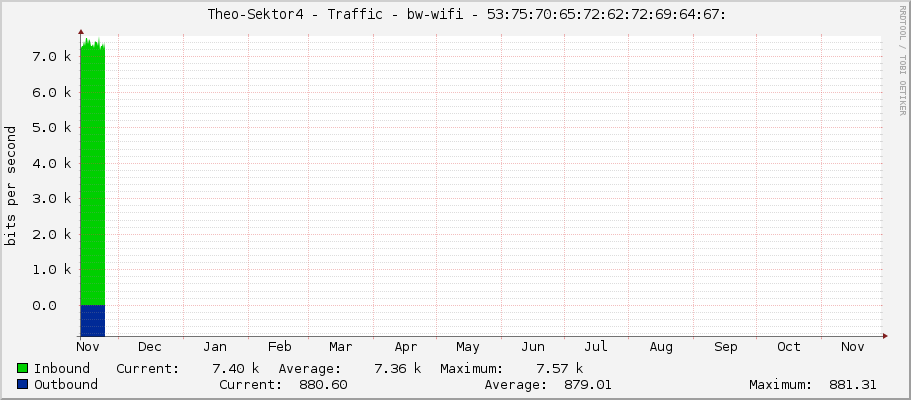The height and width of the screenshot is (400, 911).
Task: Click the blue Outbound legend color box
Action: coord(23,385)
